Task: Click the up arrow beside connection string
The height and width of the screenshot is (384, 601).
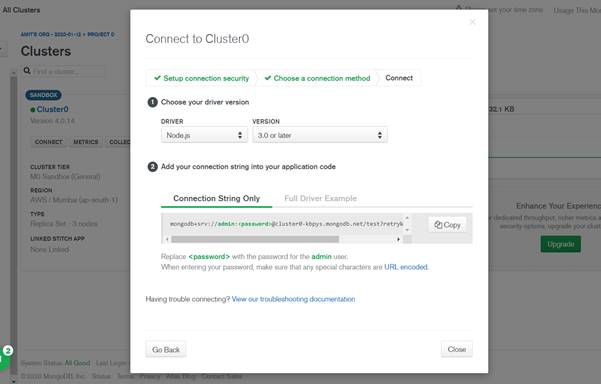Action: (407, 218)
